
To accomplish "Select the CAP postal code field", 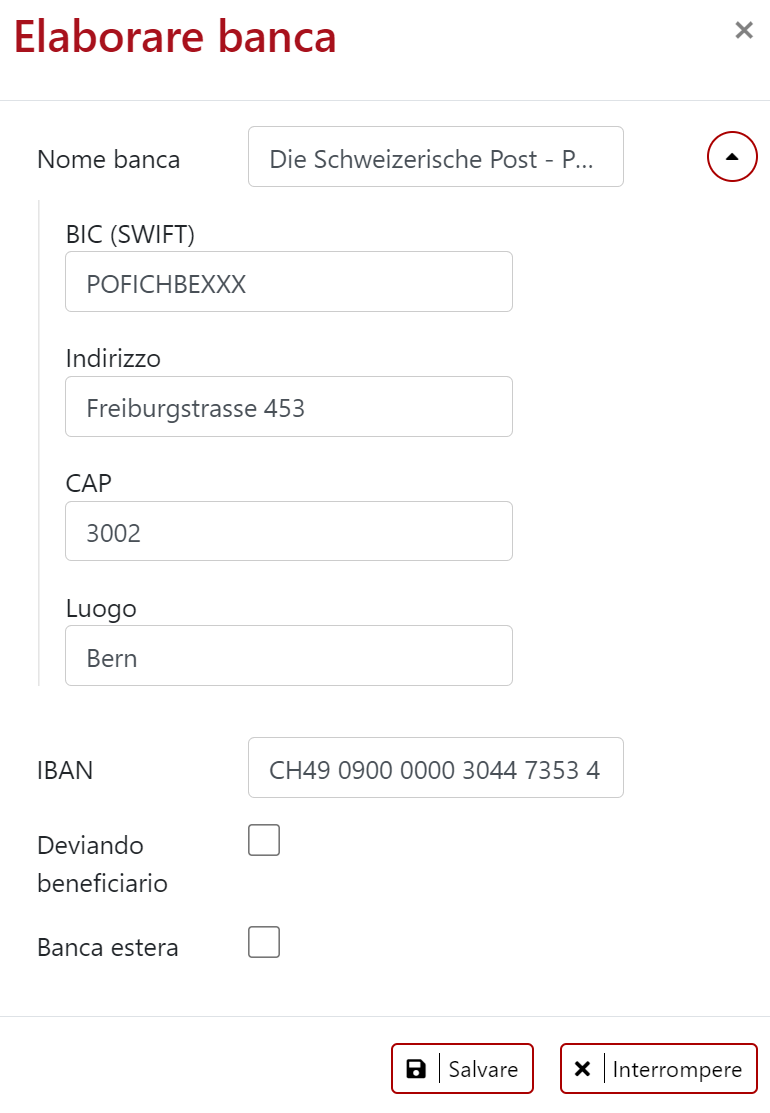I will click(288, 531).
